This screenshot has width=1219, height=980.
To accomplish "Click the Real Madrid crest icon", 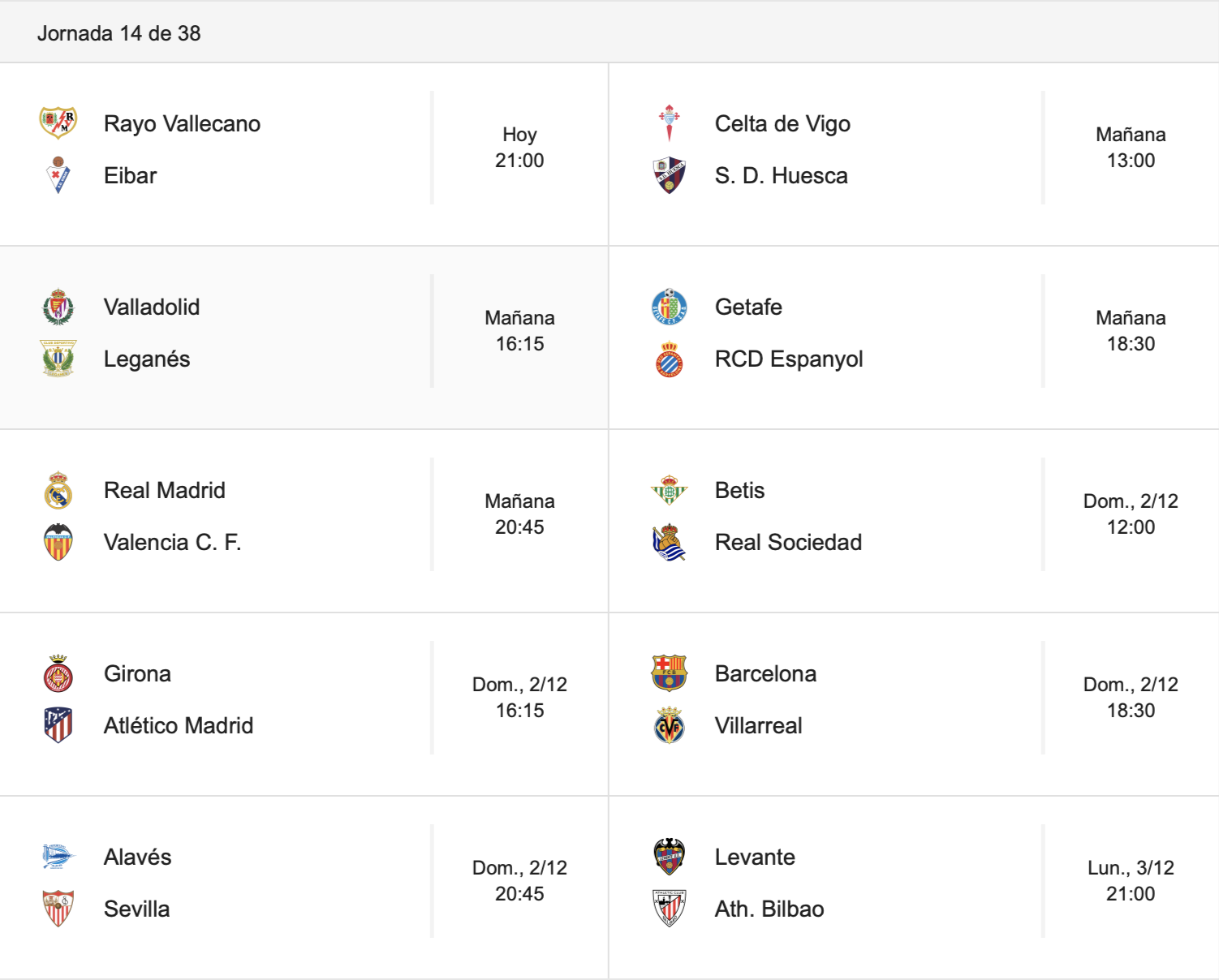I will click(58, 490).
